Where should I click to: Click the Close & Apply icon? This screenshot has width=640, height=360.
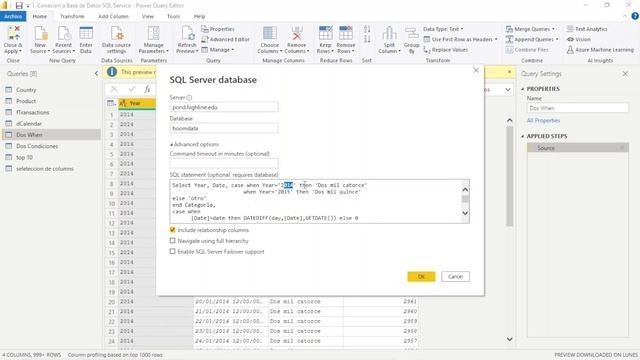(x=13, y=33)
